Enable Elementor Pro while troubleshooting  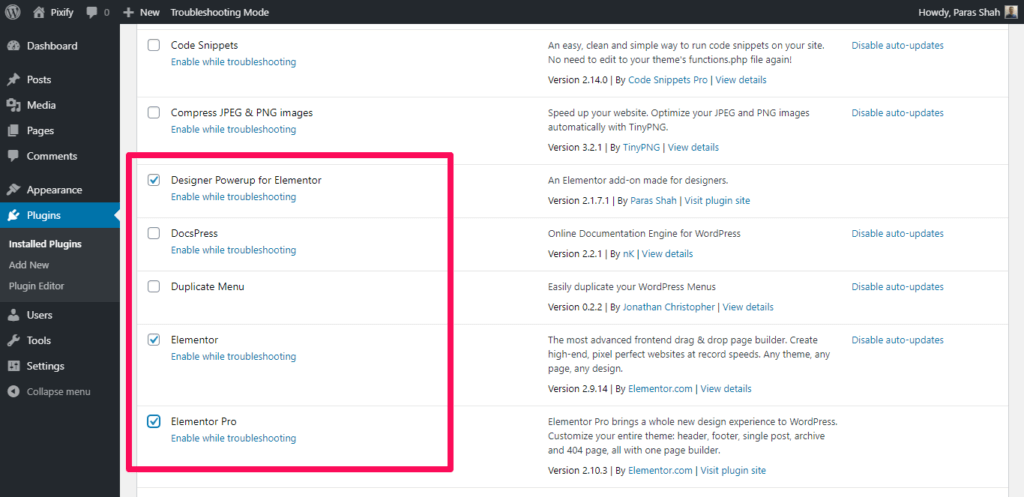click(x=233, y=438)
